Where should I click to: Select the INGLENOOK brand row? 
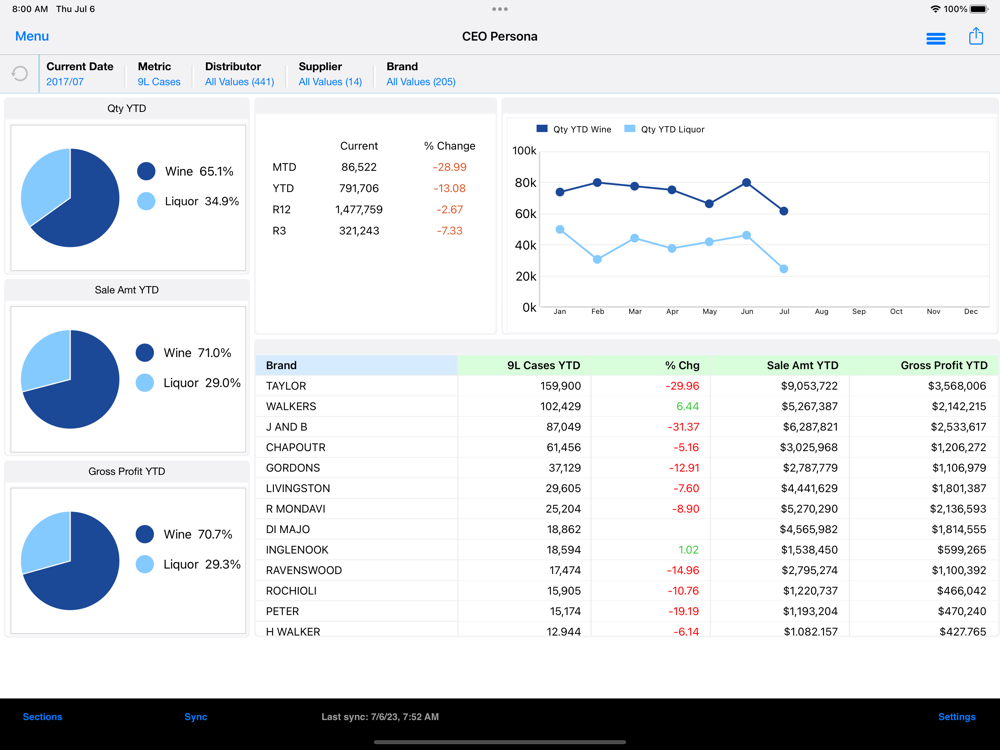click(x=627, y=550)
